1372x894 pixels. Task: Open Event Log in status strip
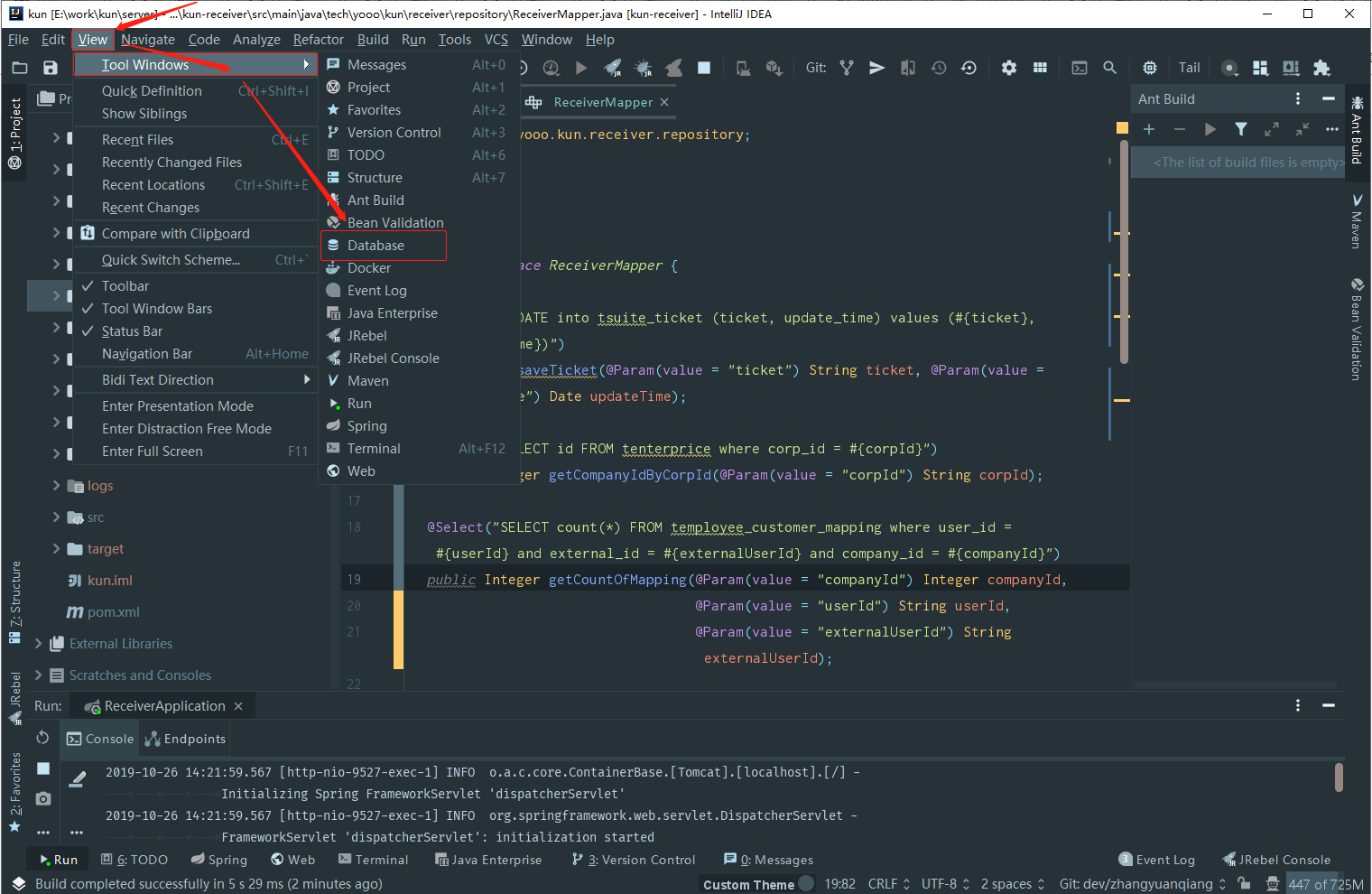click(x=1157, y=860)
